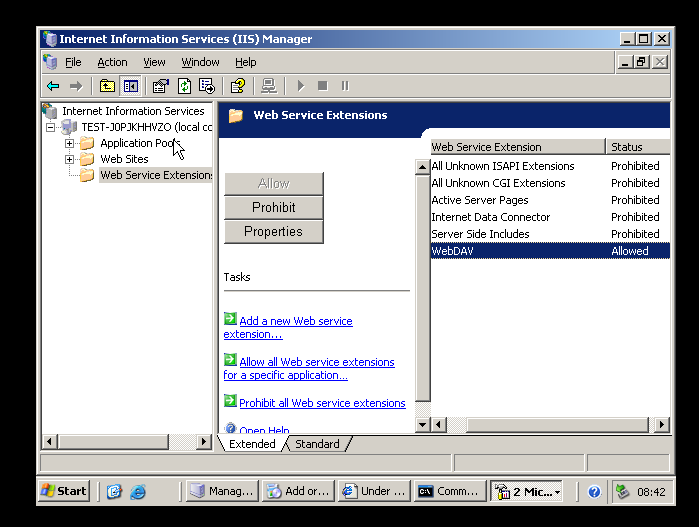The image size is (699, 527).
Task: Click the green tray icon next to clock
Action: pyautogui.click(x=622, y=492)
